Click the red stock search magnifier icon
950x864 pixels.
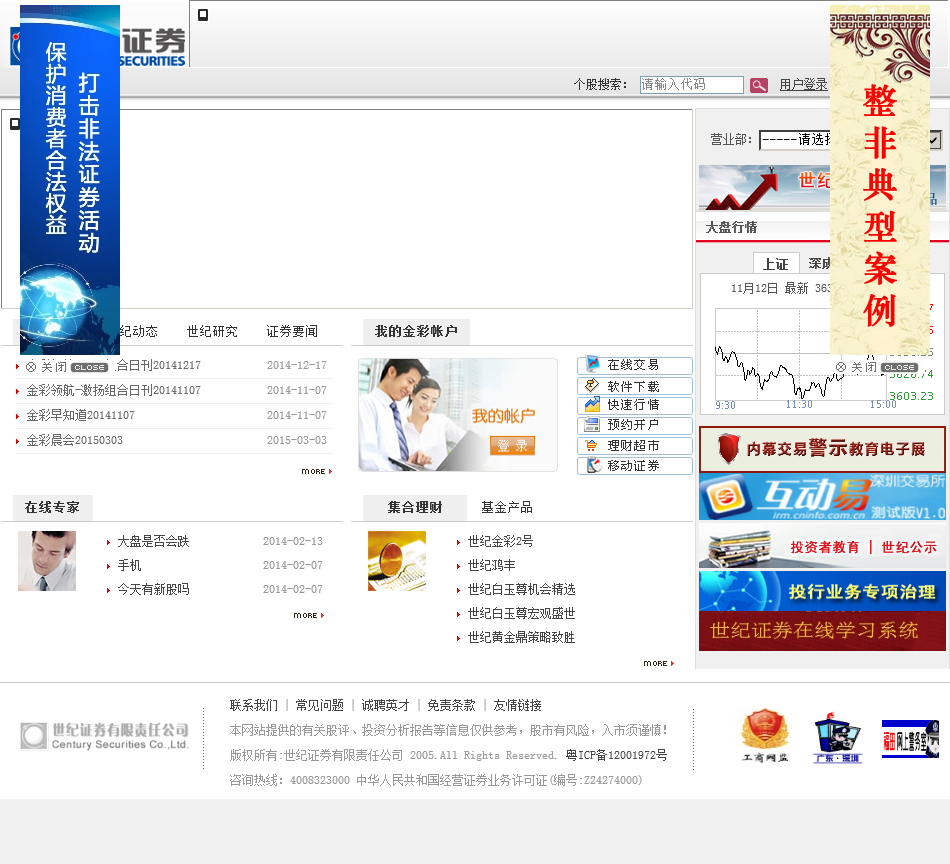(x=758, y=85)
